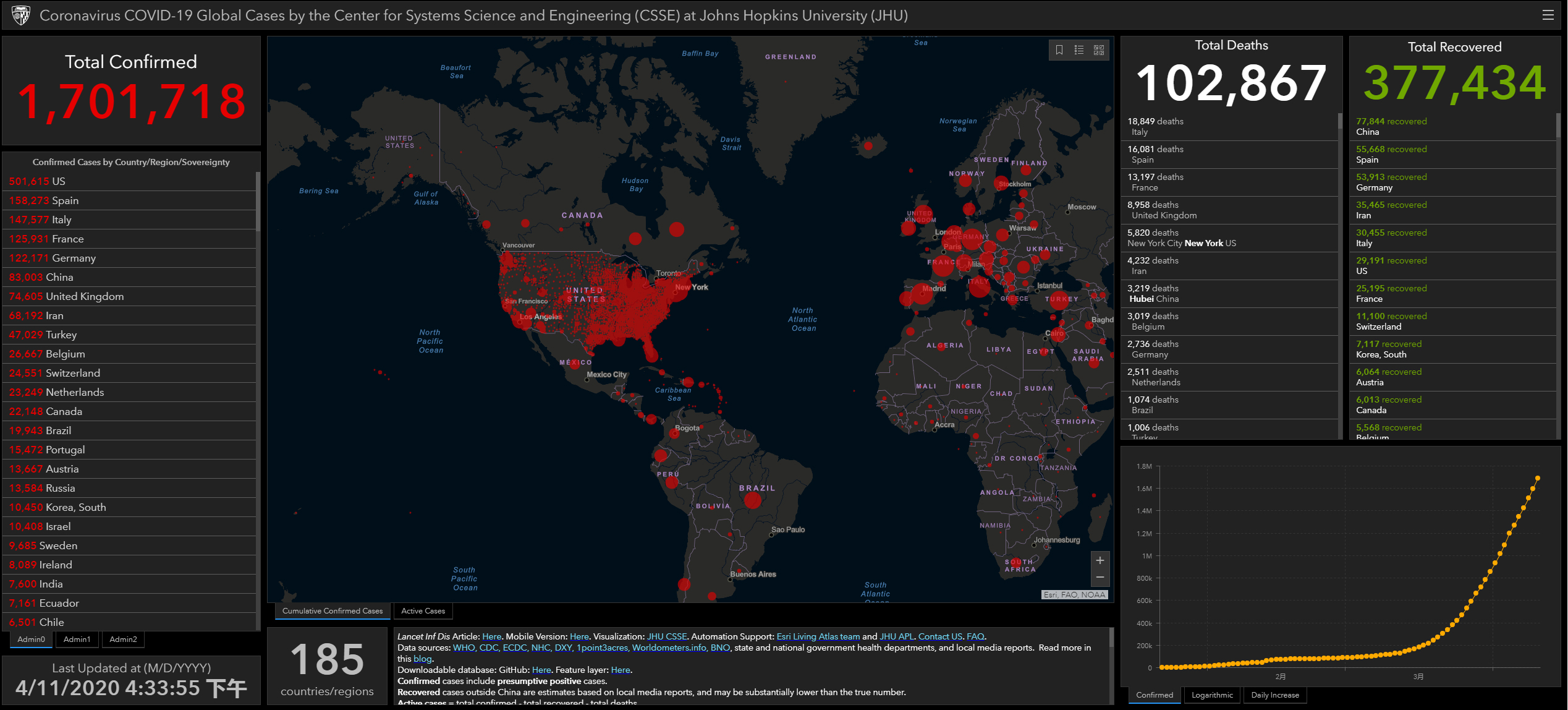
Task: Open the basemap gallery grid icon
Action: tap(1099, 50)
